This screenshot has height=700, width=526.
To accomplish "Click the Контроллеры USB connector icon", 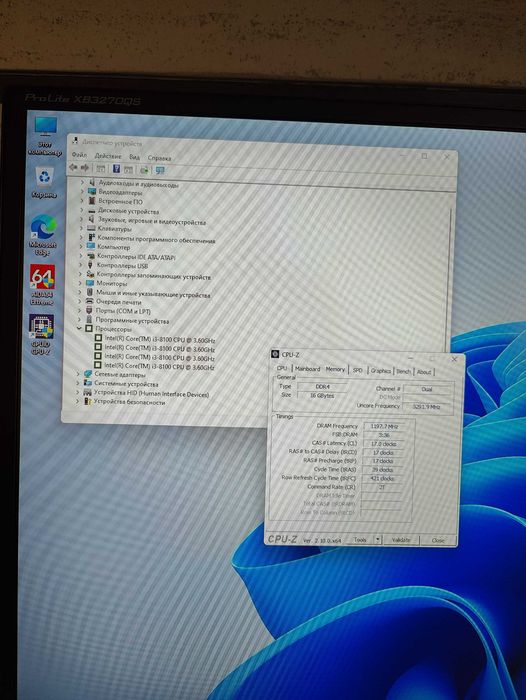I will (x=90, y=265).
